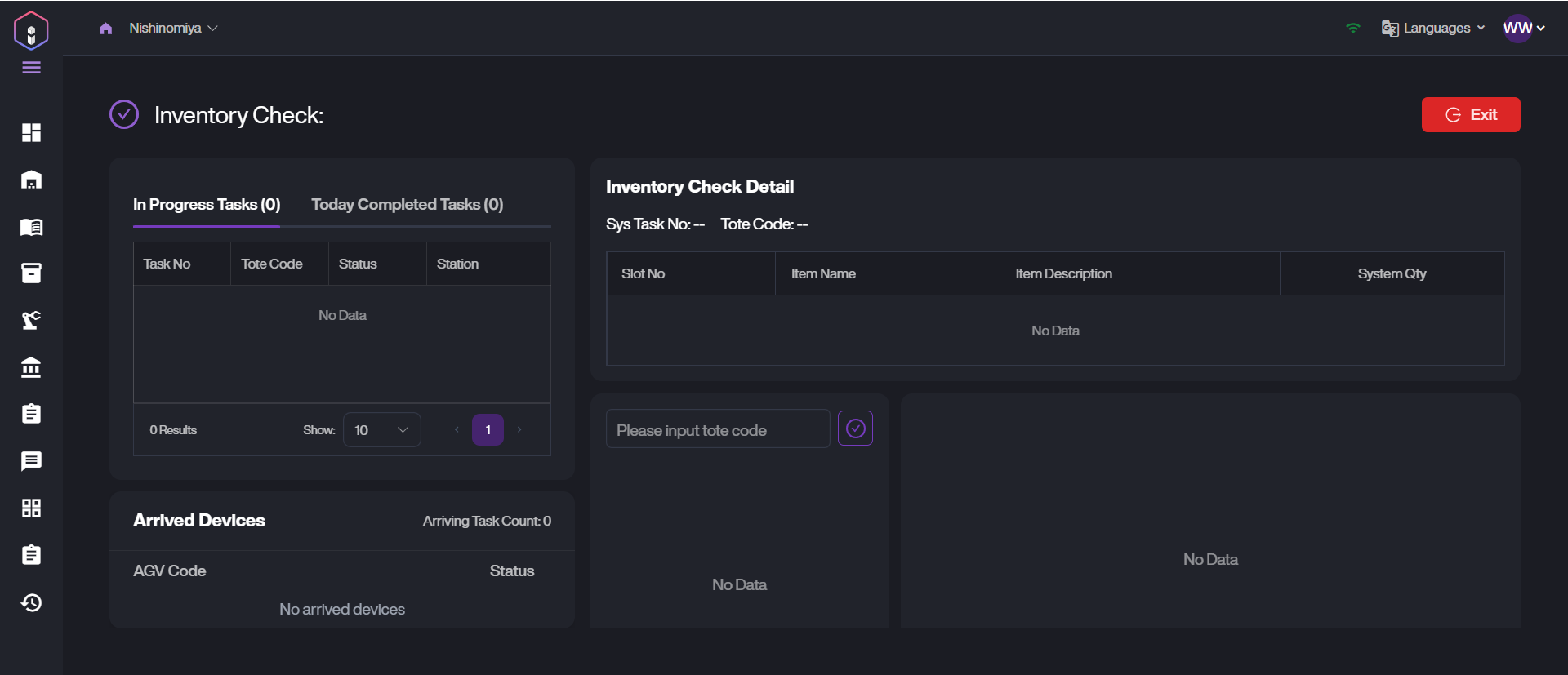
Task: Click the tote code input field
Action: tap(717, 430)
